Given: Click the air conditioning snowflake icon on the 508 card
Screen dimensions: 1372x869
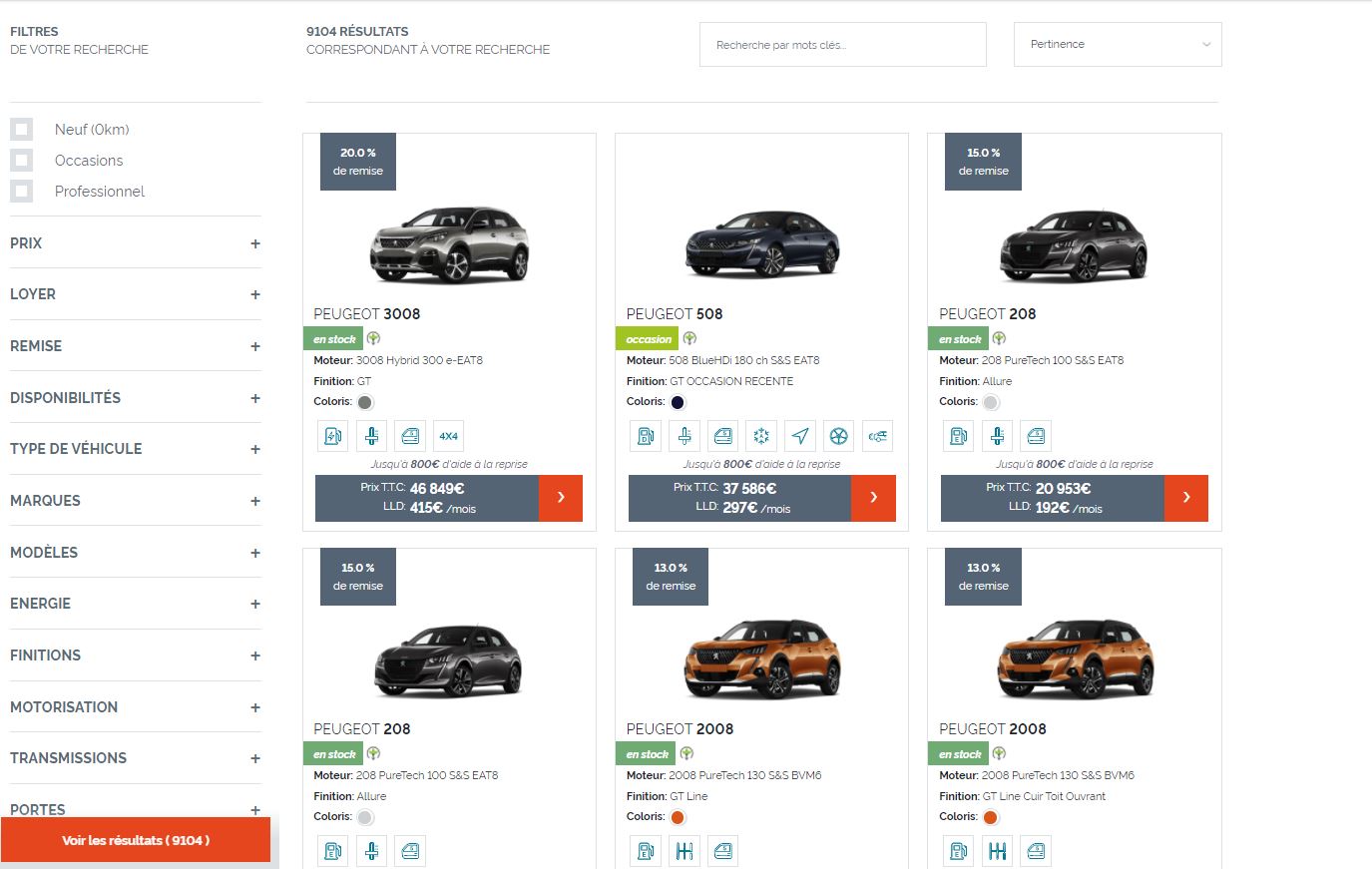Looking at the screenshot, I should 761,436.
